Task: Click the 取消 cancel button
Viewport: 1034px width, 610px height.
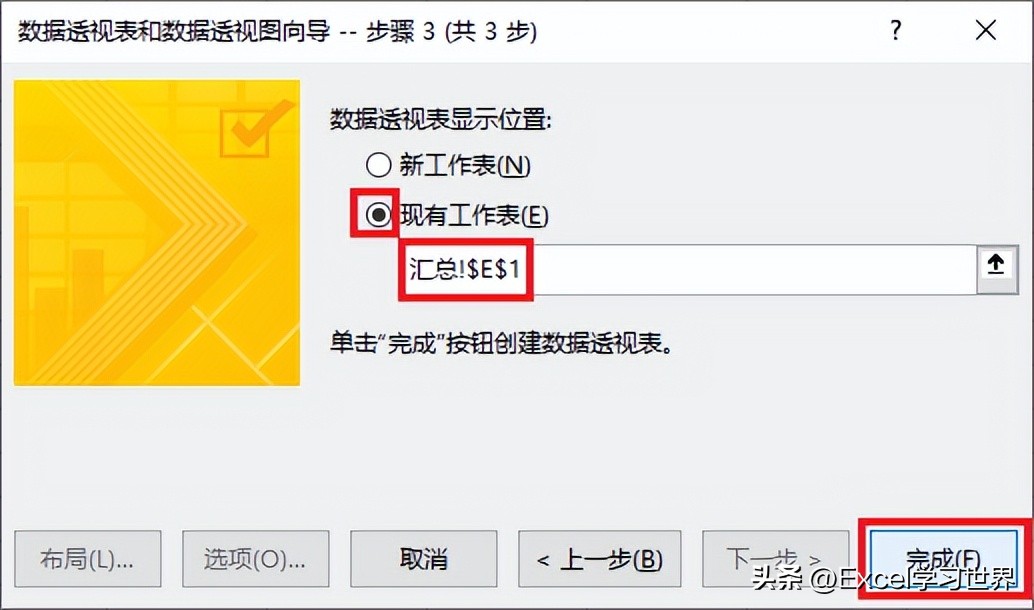Action: pyautogui.click(x=423, y=559)
